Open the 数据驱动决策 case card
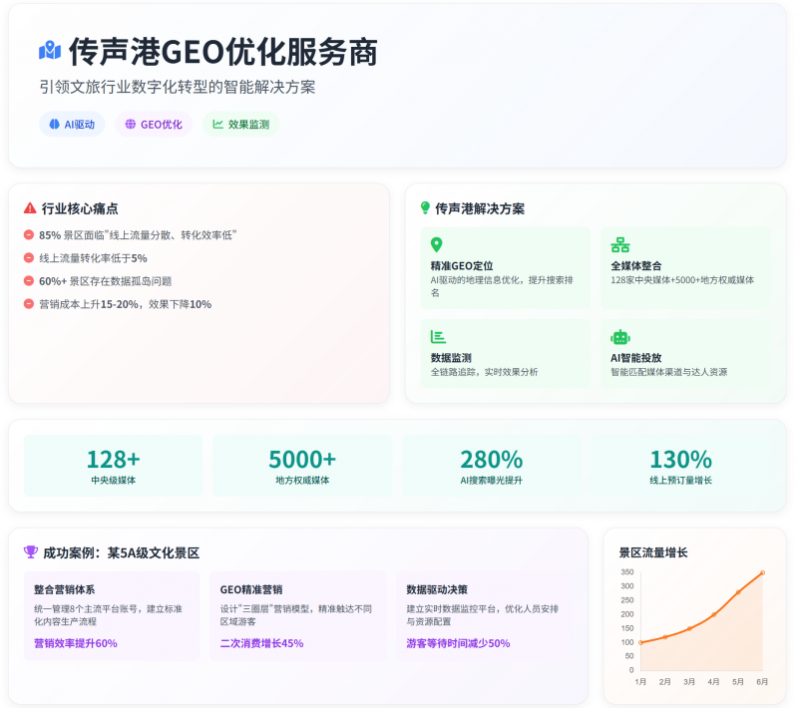800x708 pixels. pyautogui.click(x=484, y=615)
